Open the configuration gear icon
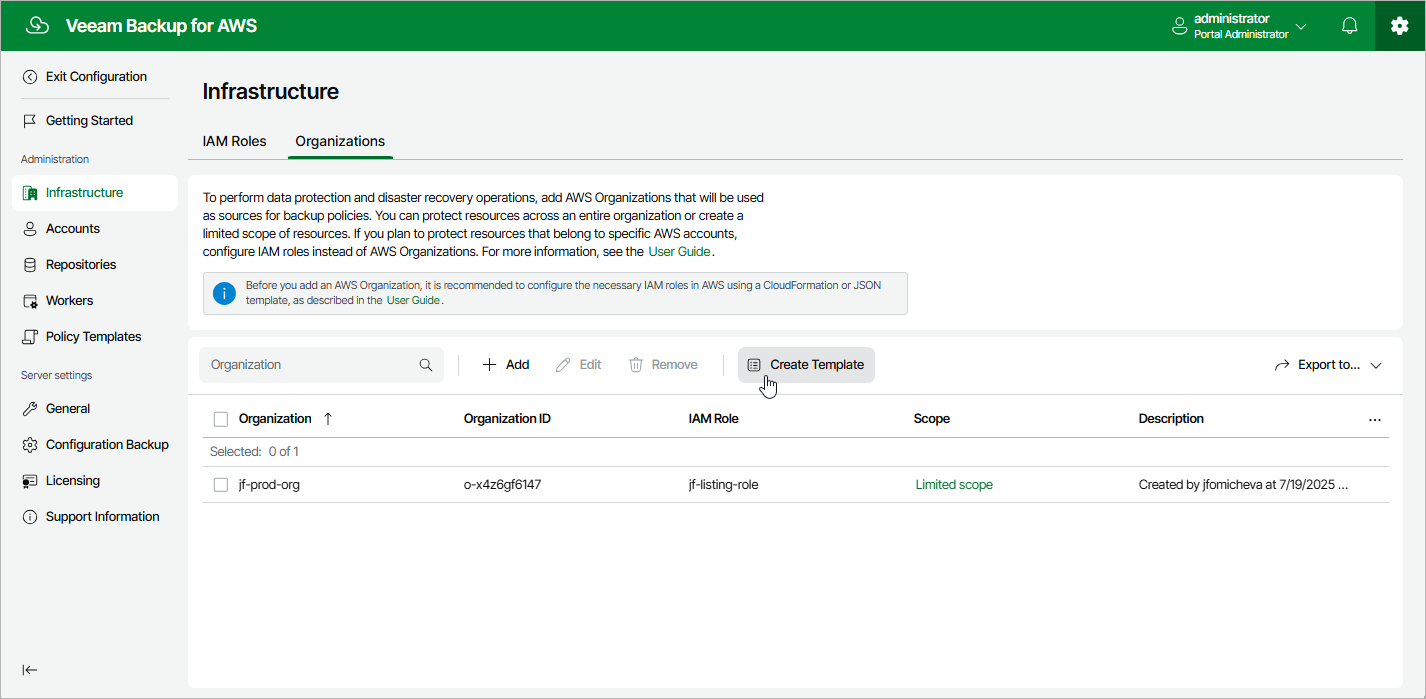Viewport: 1426px width, 699px height. (1399, 26)
